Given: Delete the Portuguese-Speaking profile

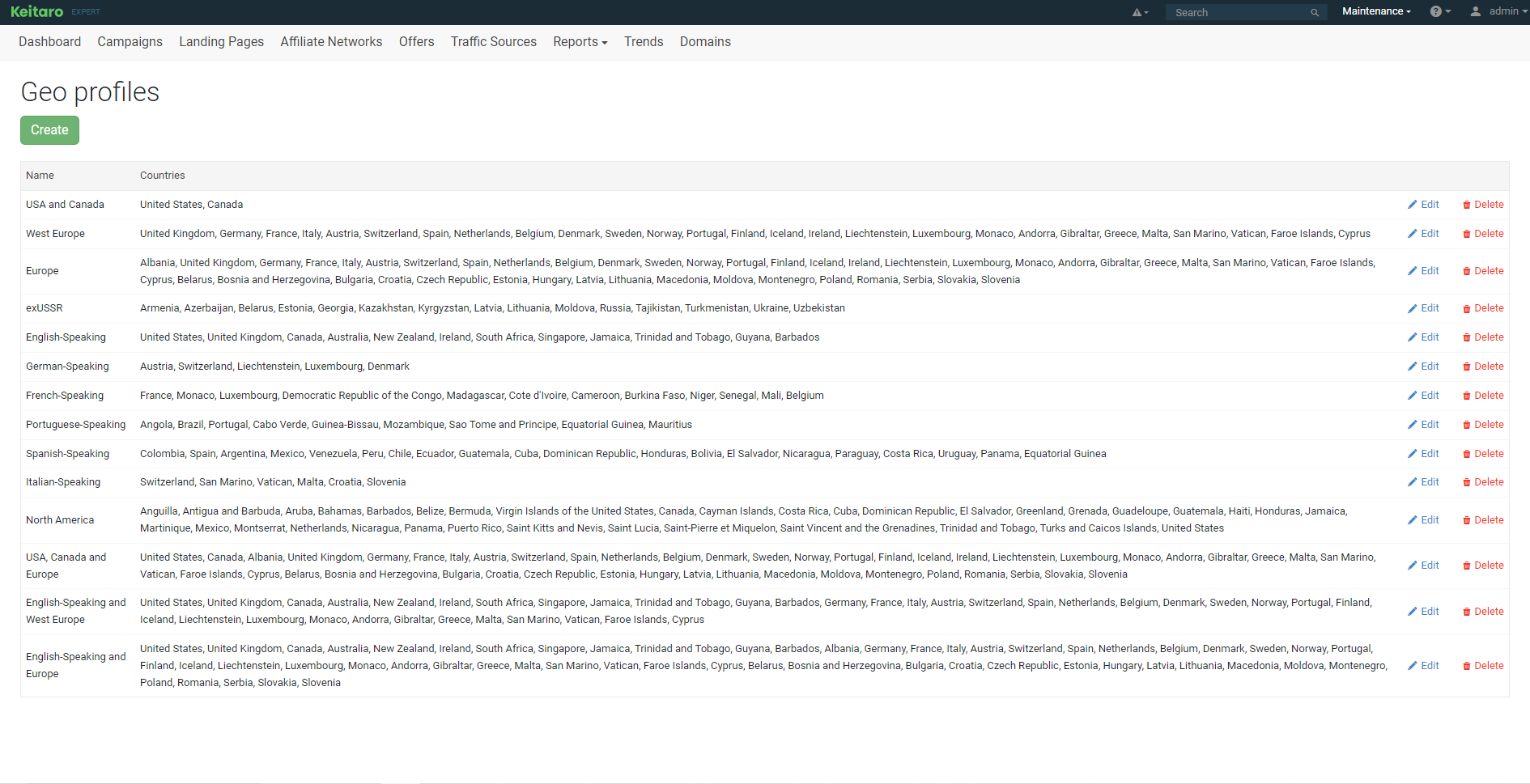Looking at the screenshot, I should (x=1483, y=425).
